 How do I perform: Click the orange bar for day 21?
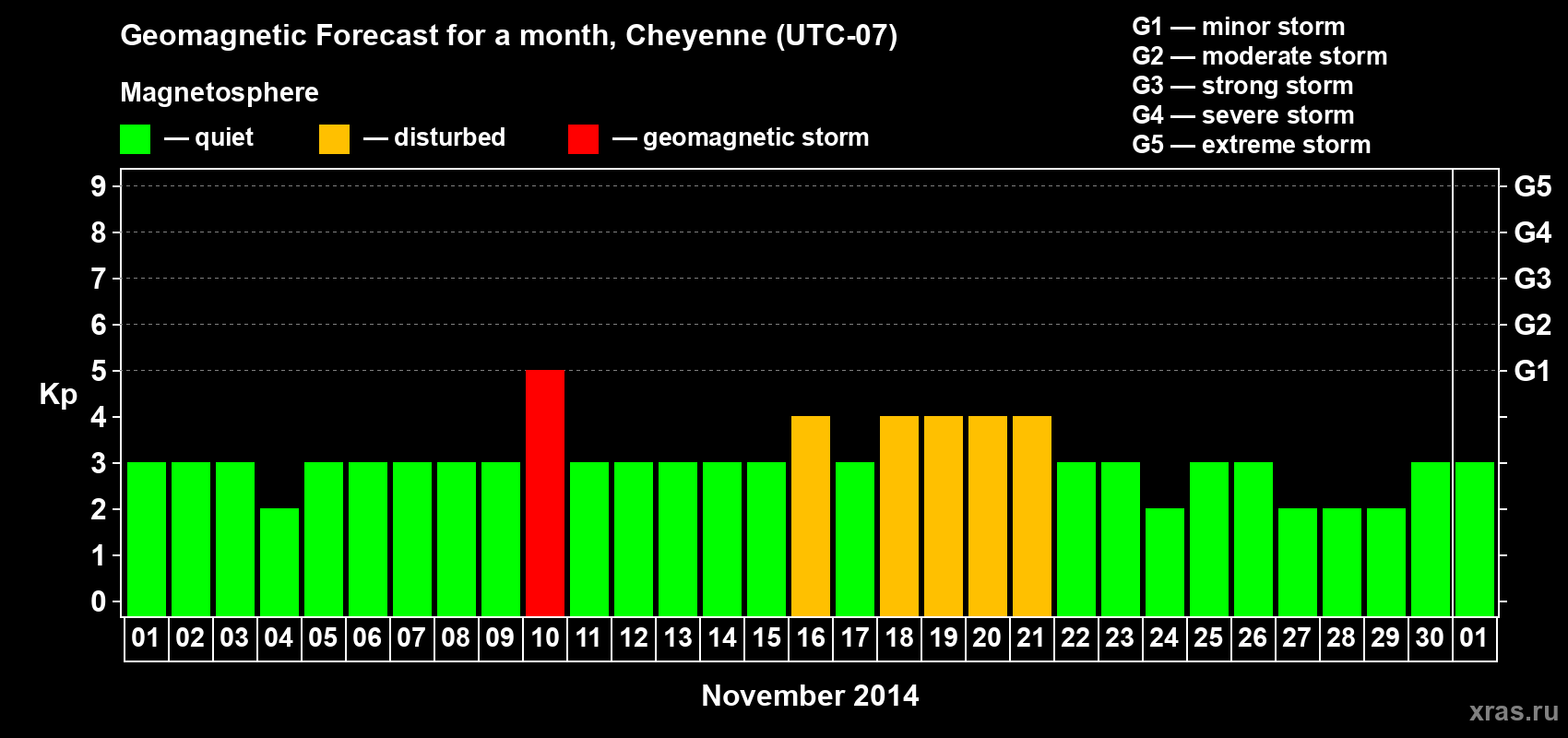click(x=1032, y=516)
